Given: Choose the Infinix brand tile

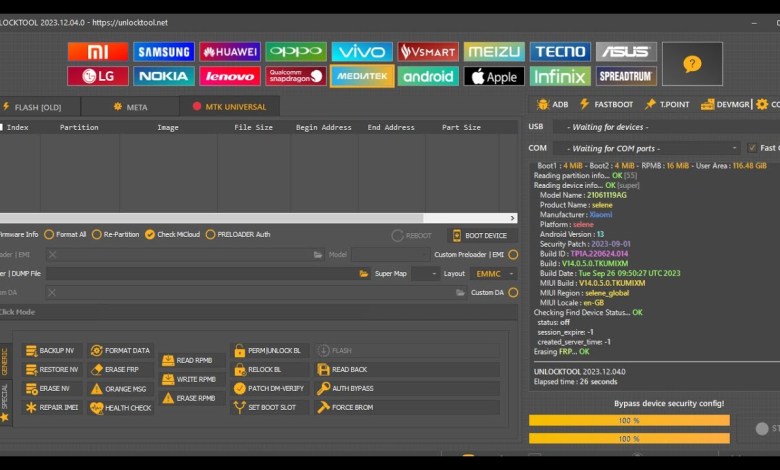Looking at the screenshot, I should tap(560, 76).
